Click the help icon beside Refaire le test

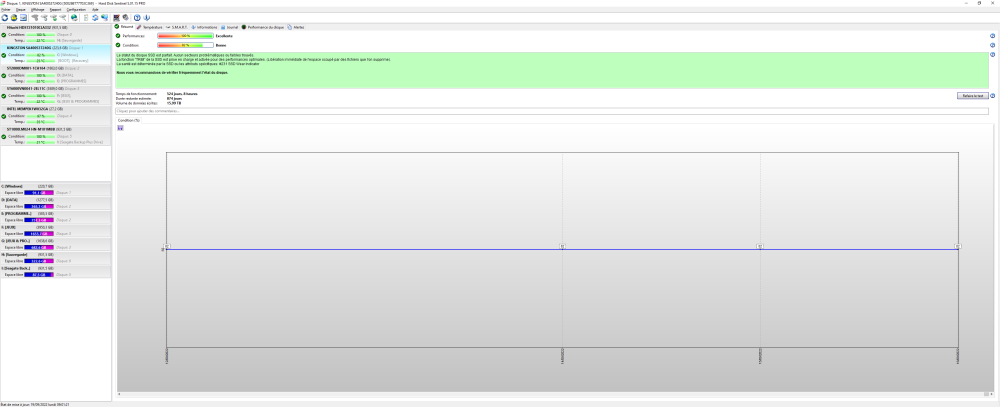click(x=992, y=95)
